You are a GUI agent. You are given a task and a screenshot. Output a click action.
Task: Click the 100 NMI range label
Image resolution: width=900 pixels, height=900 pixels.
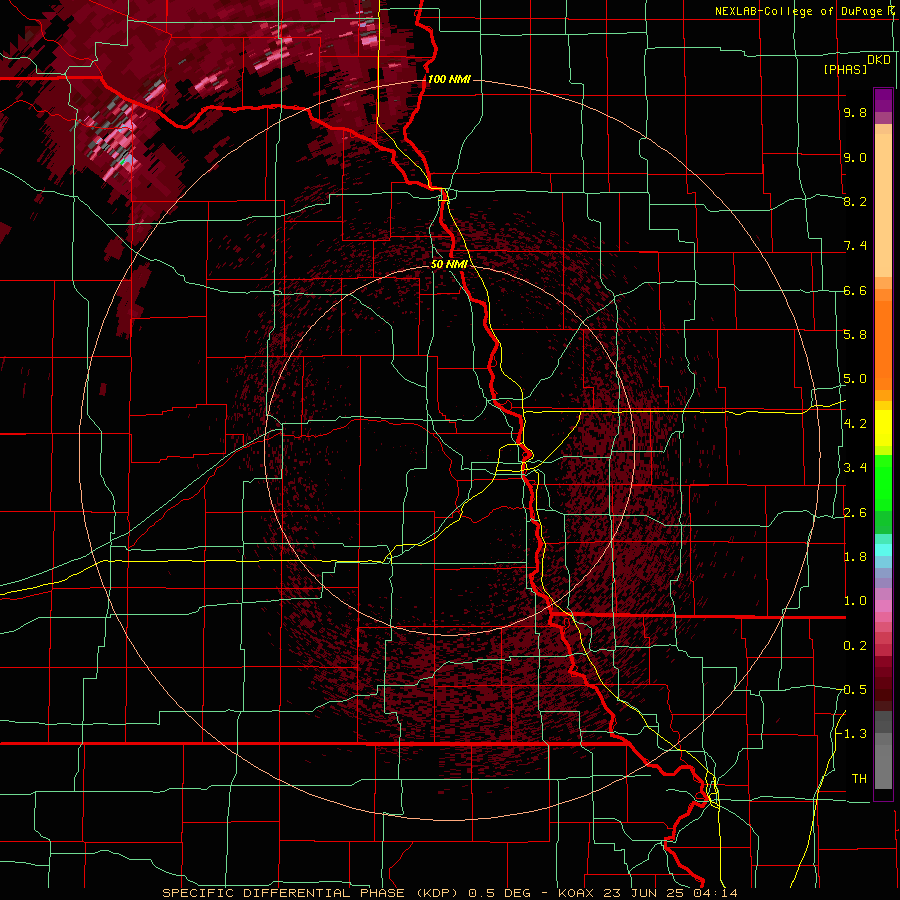click(449, 79)
